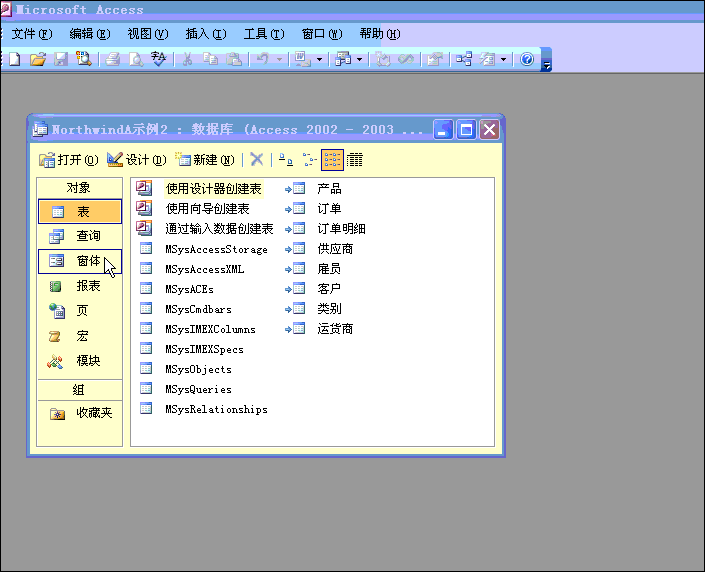Click the Delete X icon in database window
This screenshot has width=705, height=572.
click(x=257, y=160)
